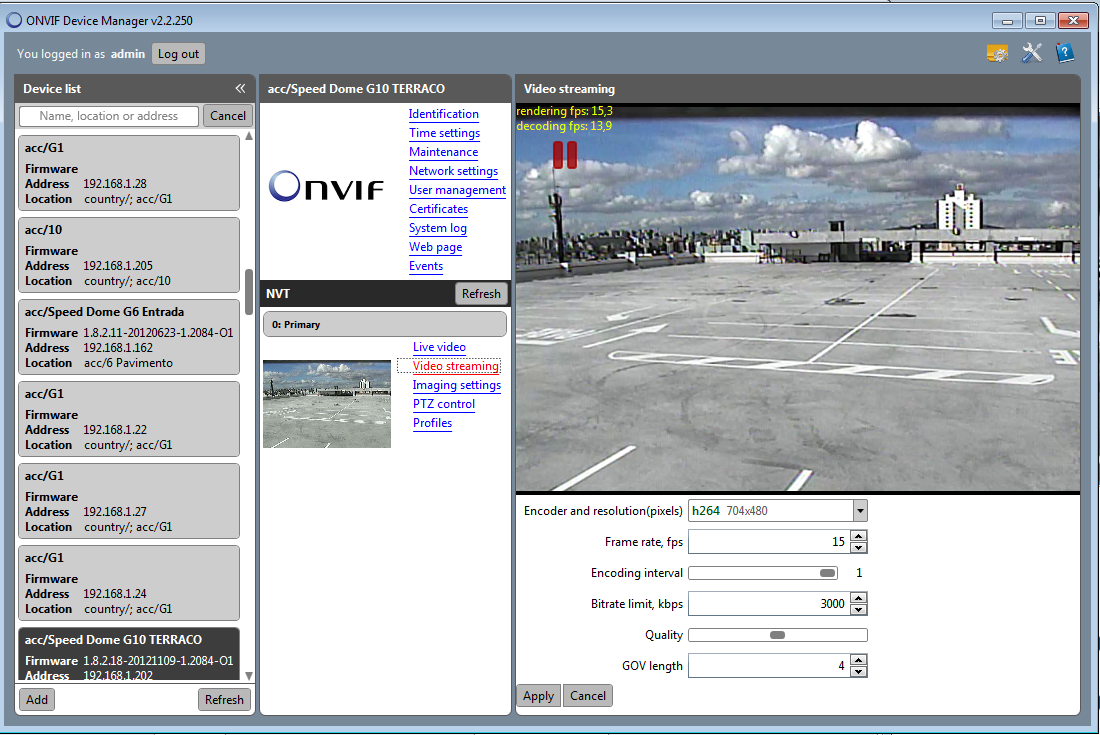Screen dimensions: 1100x735
Task: Expand the 0: Primary profile bar
Action: click(x=384, y=324)
